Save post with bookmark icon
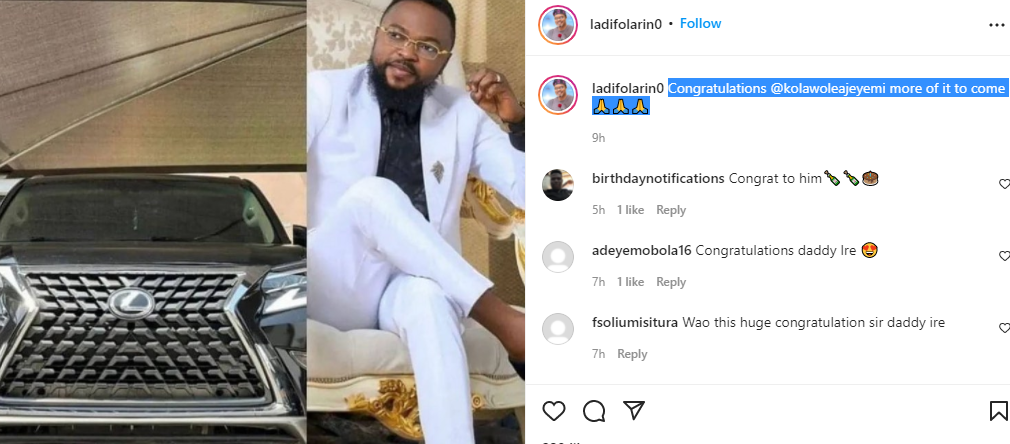The width and height of the screenshot is (1010, 444). coord(998,410)
